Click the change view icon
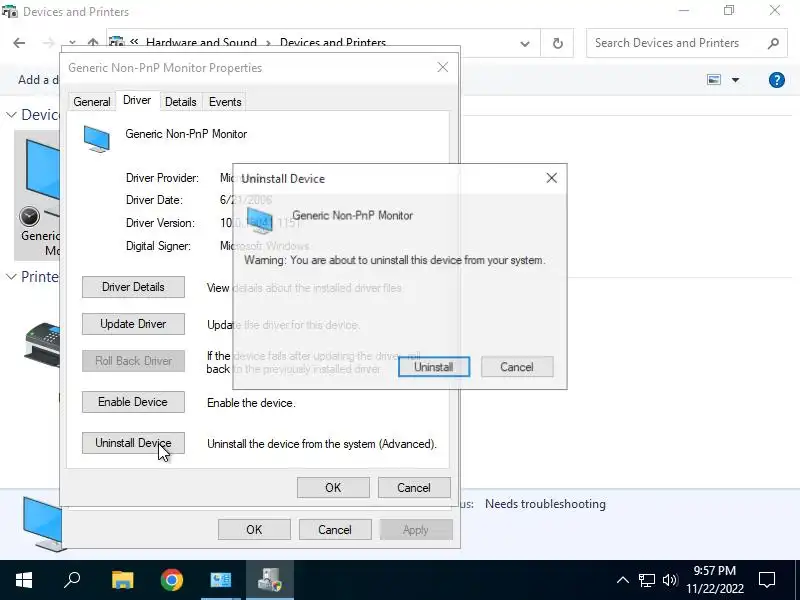The image size is (800, 600). tap(714, 80)
